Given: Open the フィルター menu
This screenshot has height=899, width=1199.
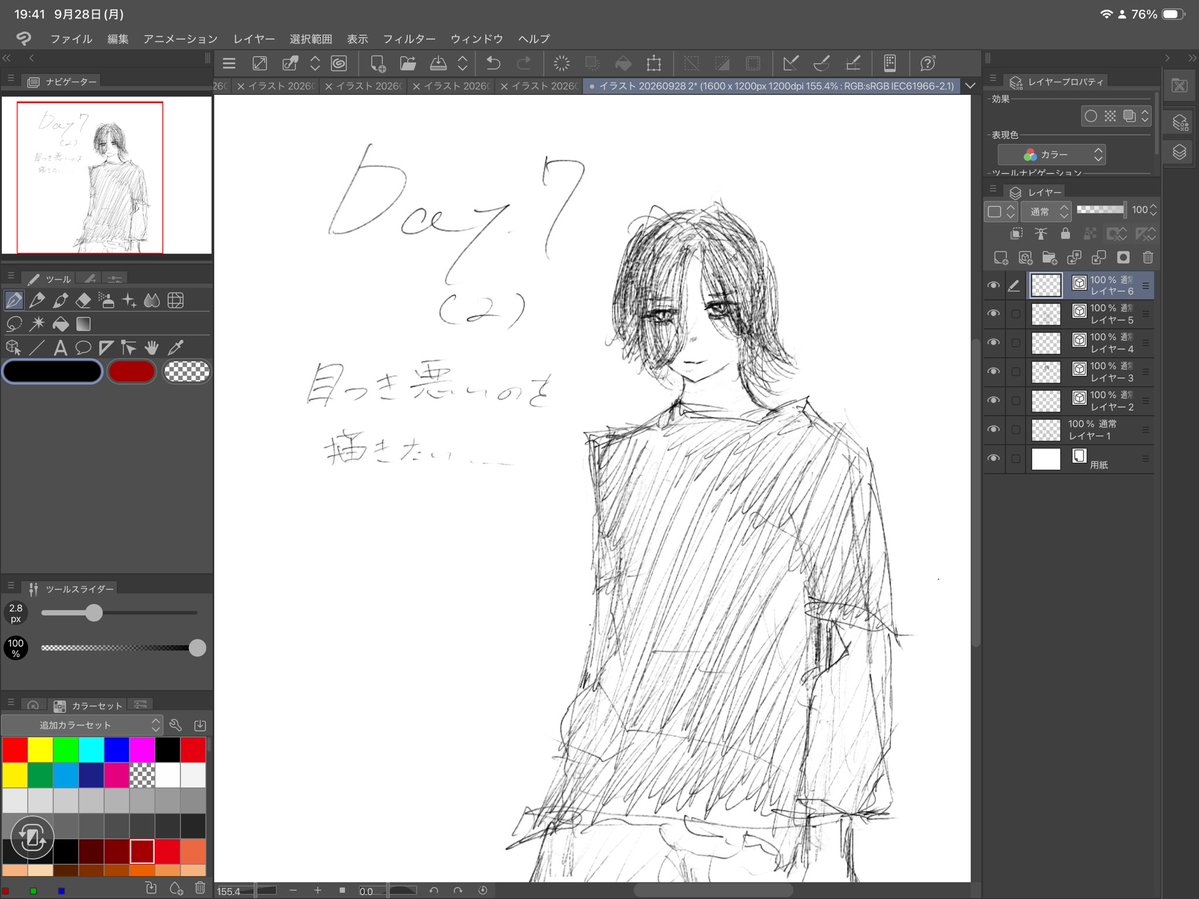Looking at the screenshot, I should coord(409,39).
